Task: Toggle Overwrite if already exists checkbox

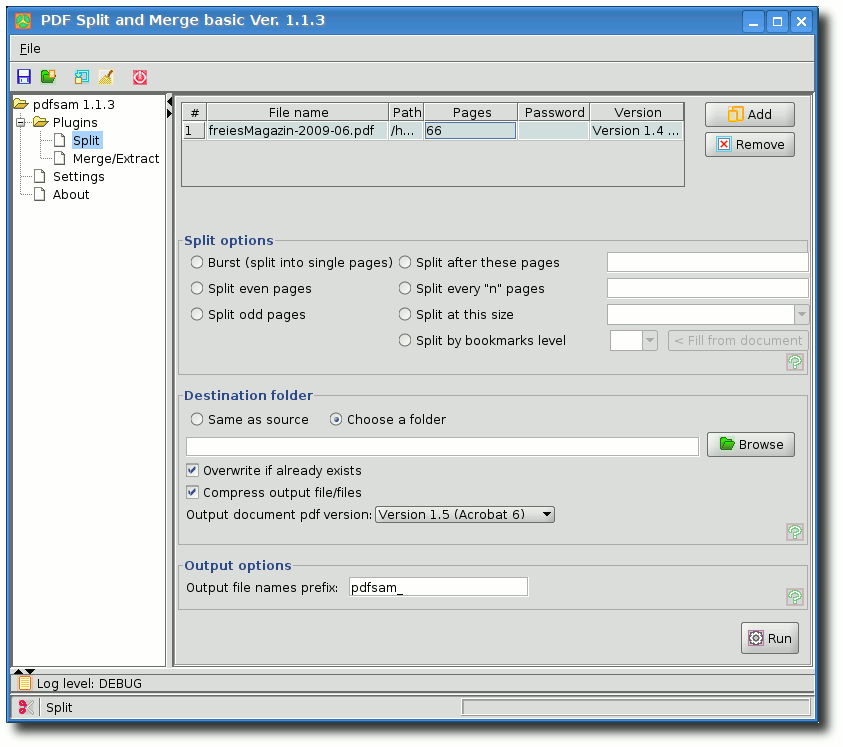Action: [x=192, y=471]
